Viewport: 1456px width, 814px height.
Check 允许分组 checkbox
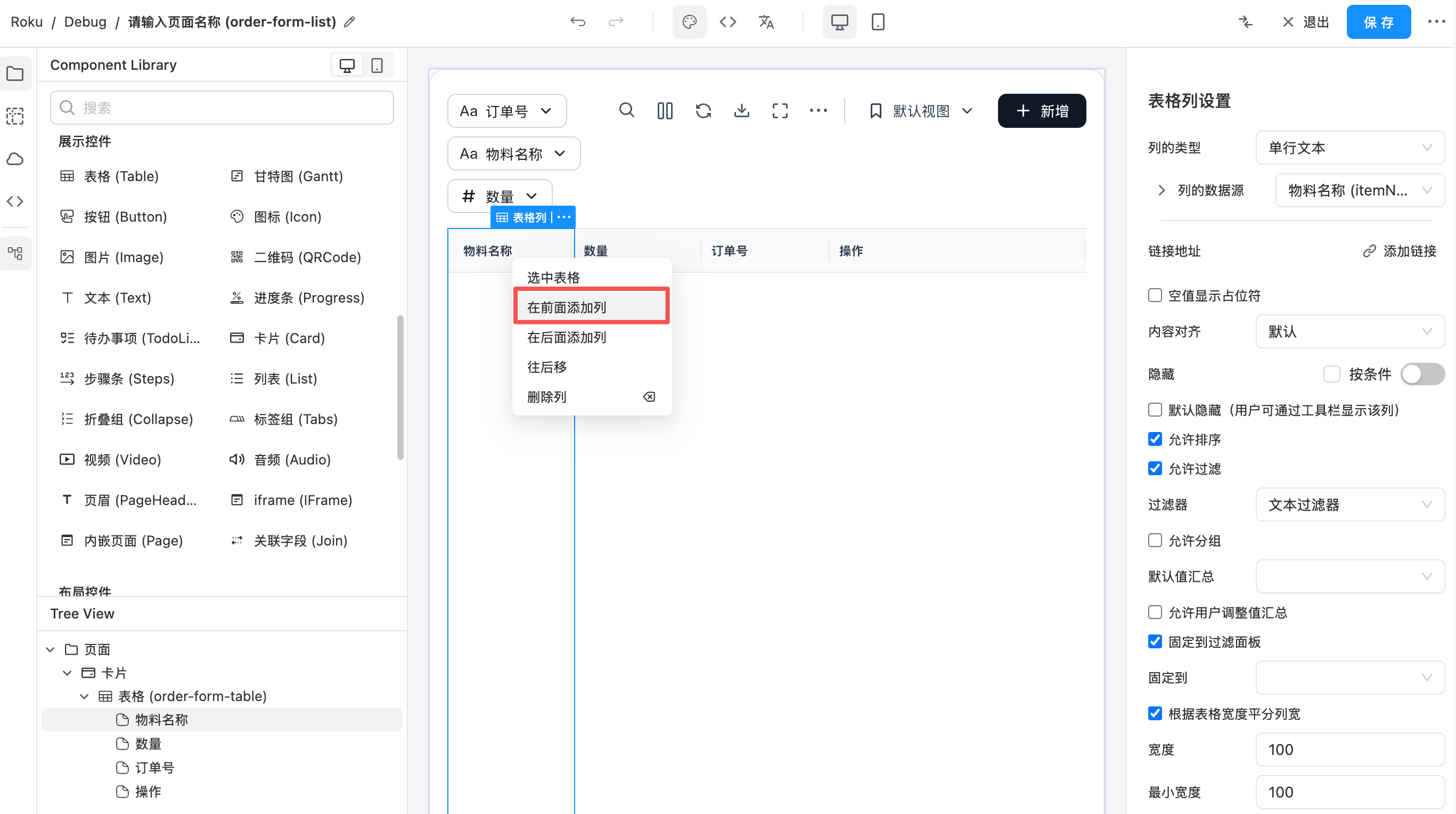click(1155, 540)
